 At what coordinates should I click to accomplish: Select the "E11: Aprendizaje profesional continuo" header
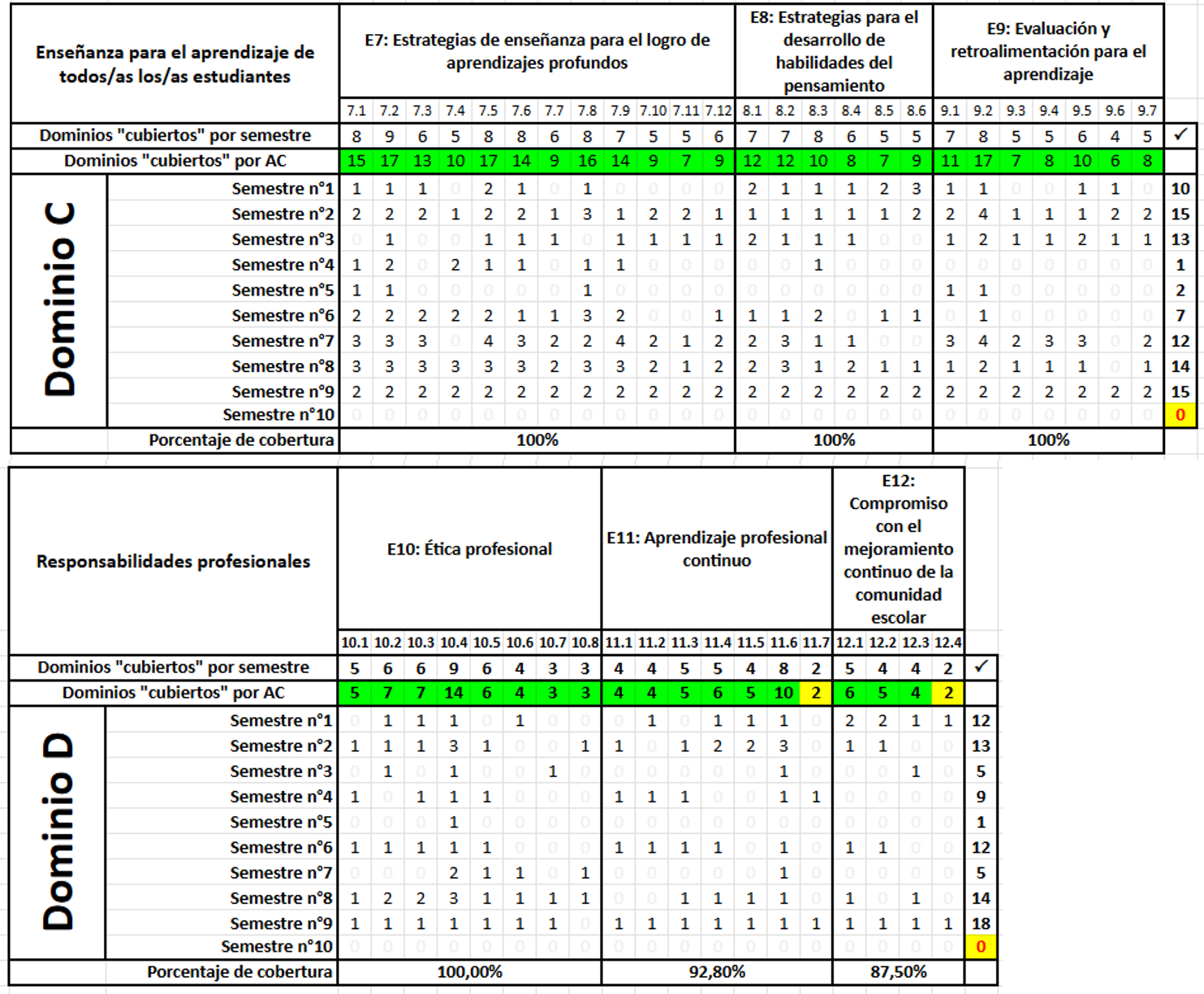click(x=717, y=549)
